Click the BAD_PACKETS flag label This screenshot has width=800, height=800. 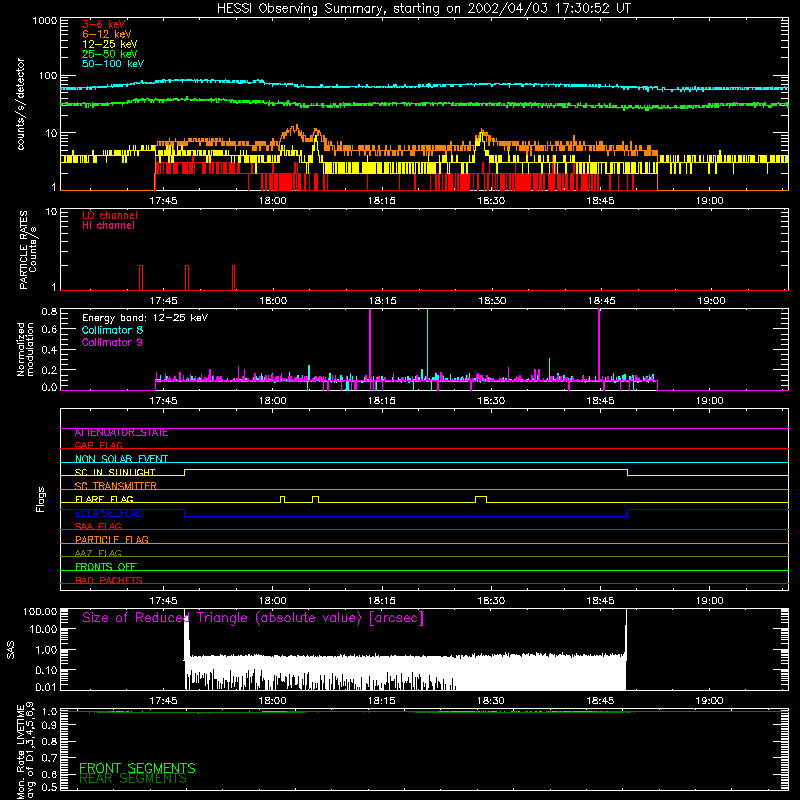click(x=109, y=580)
